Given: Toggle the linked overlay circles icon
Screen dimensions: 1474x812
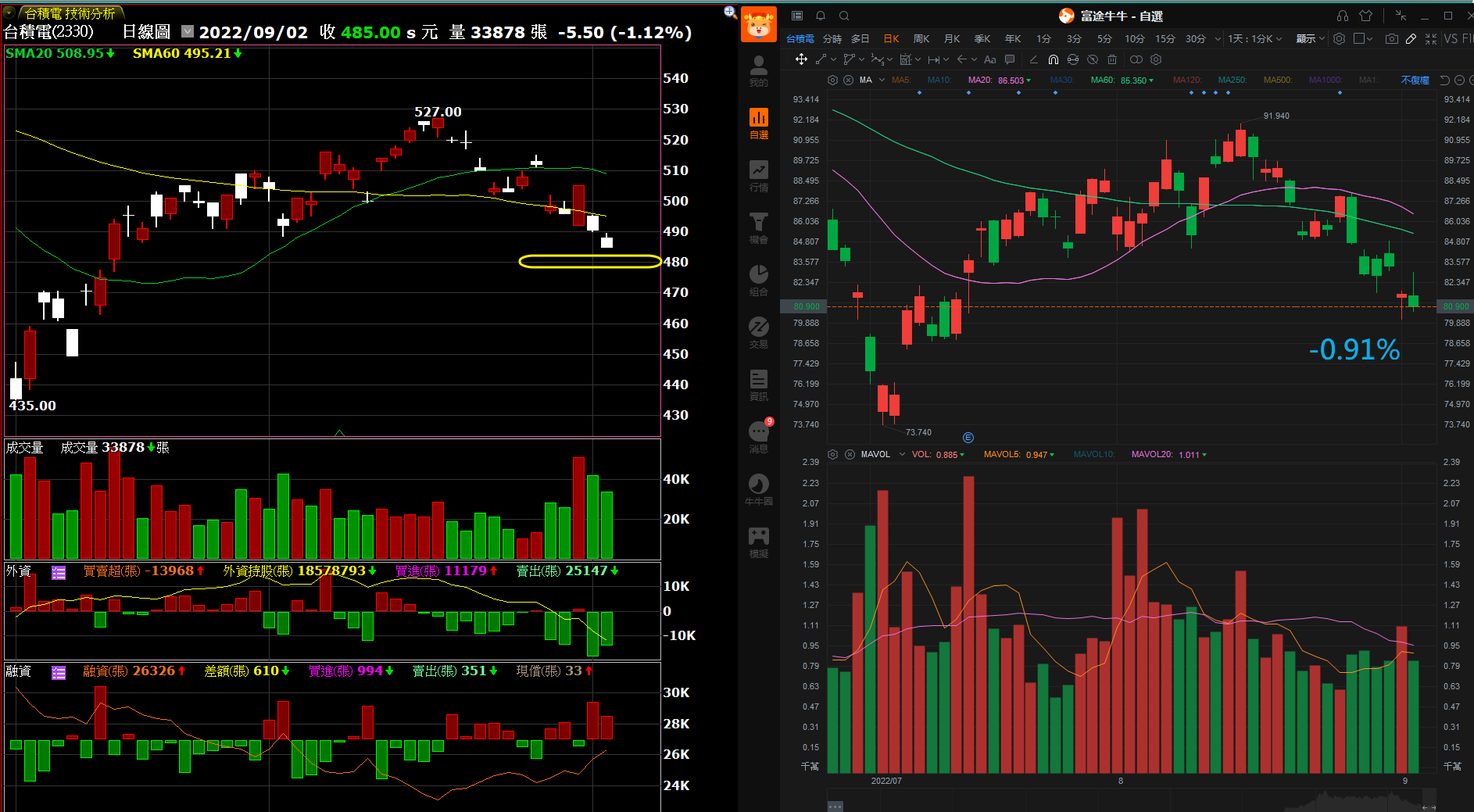Looking at the screenshot, I should pyautogui.click(x=1136, y=59).
